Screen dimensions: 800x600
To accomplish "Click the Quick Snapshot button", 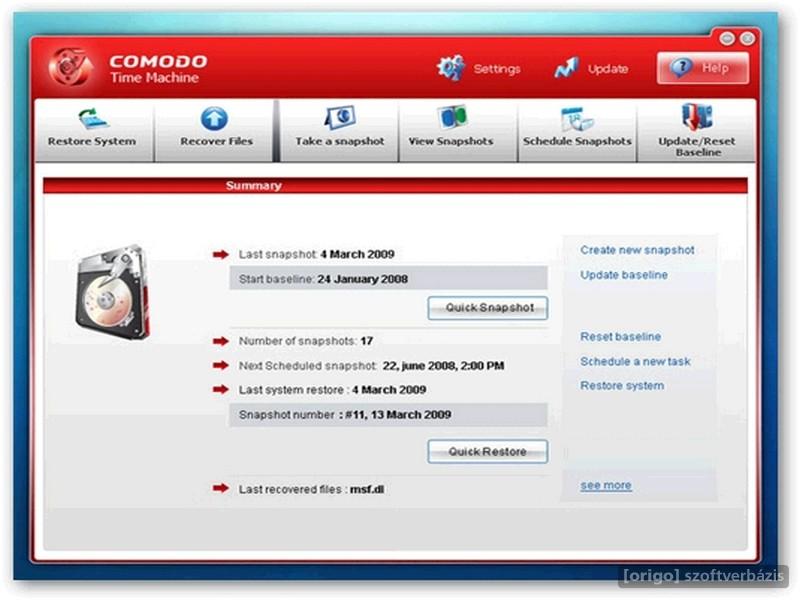I will [488, 308].
